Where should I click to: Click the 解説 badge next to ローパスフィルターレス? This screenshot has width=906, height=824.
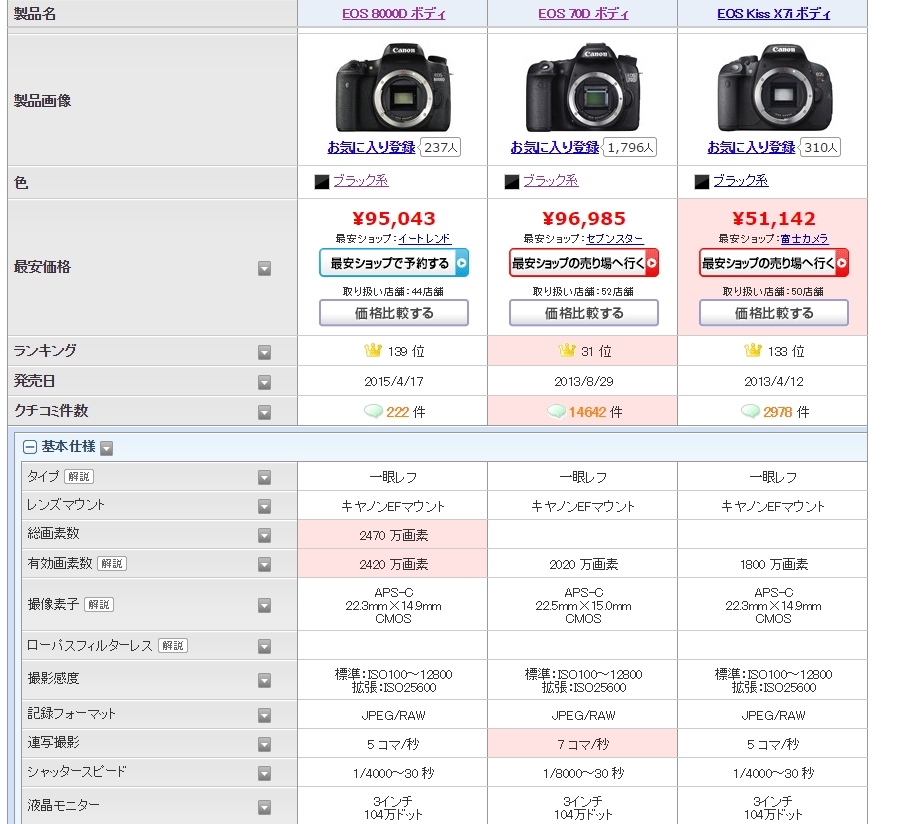point(173,645)
